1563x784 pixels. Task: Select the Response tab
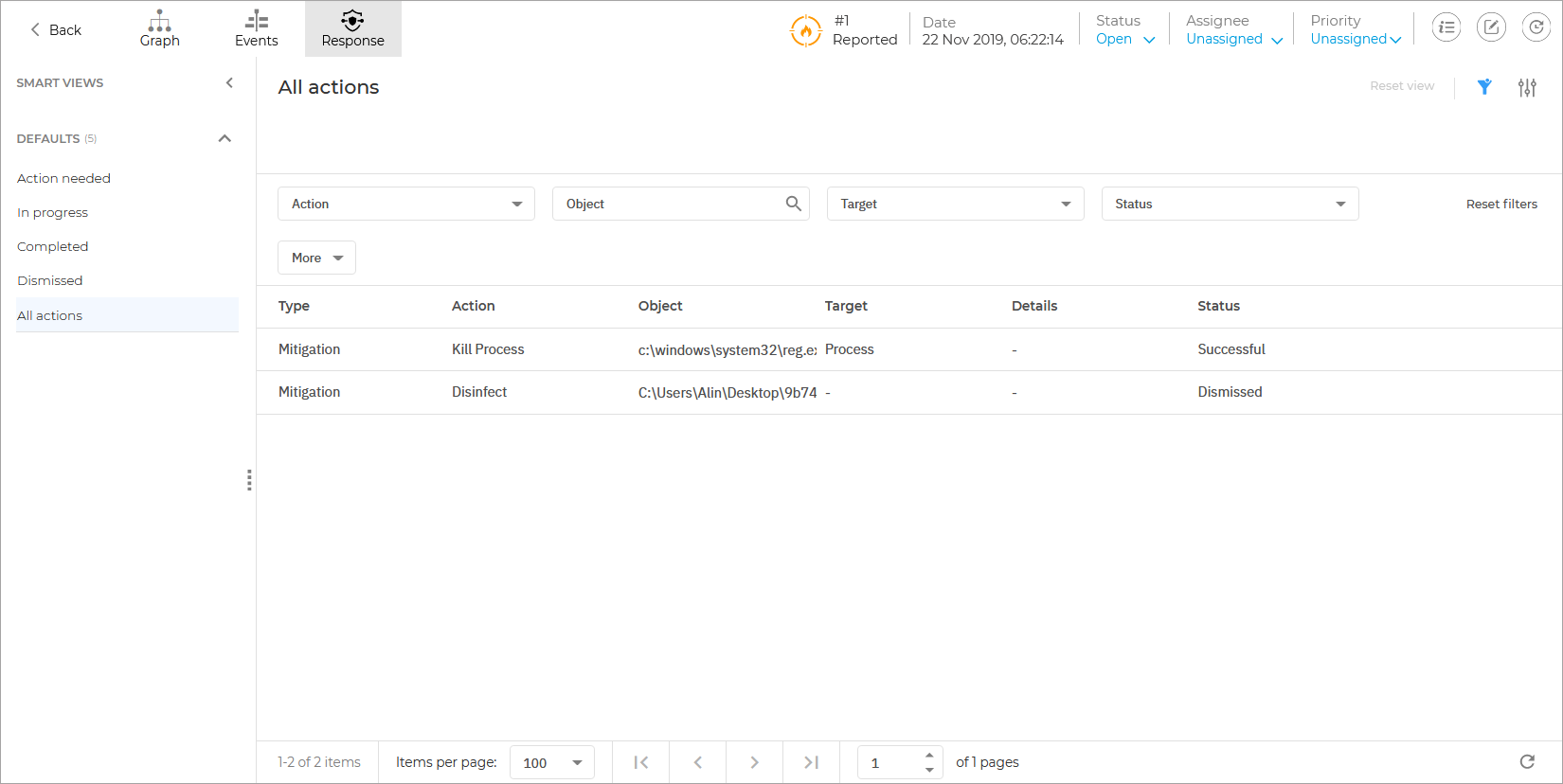click(x=352, y=29)
